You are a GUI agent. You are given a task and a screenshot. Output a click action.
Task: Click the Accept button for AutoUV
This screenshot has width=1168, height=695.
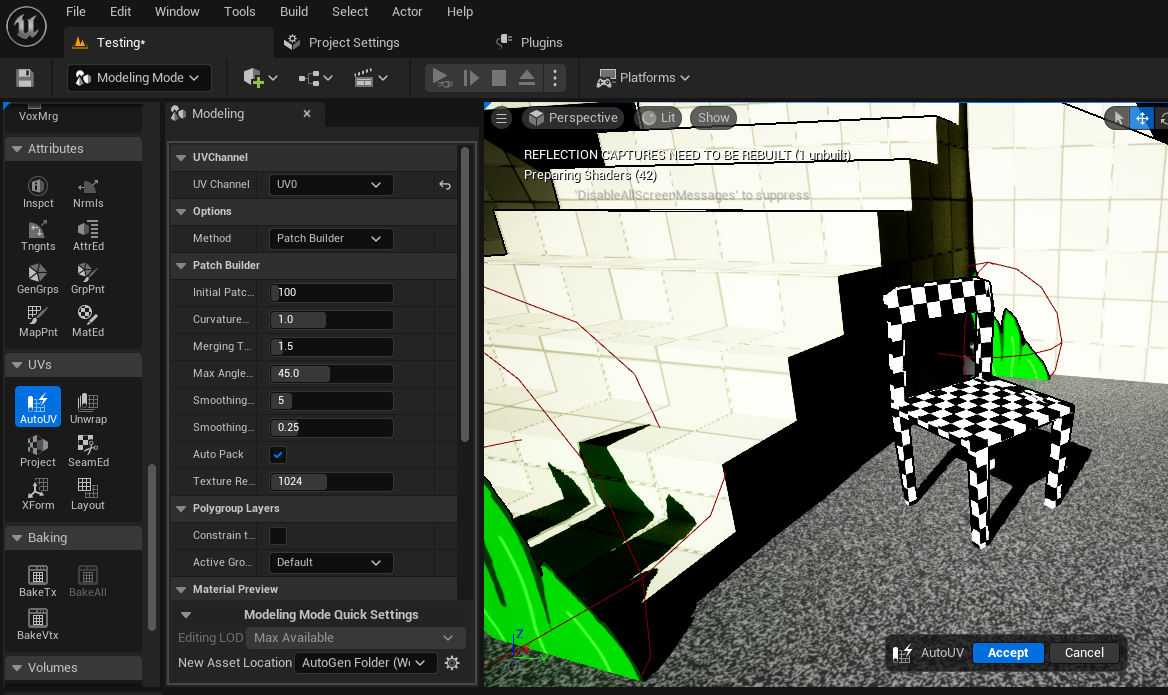pyautogui.click(x=1008, y=652)
